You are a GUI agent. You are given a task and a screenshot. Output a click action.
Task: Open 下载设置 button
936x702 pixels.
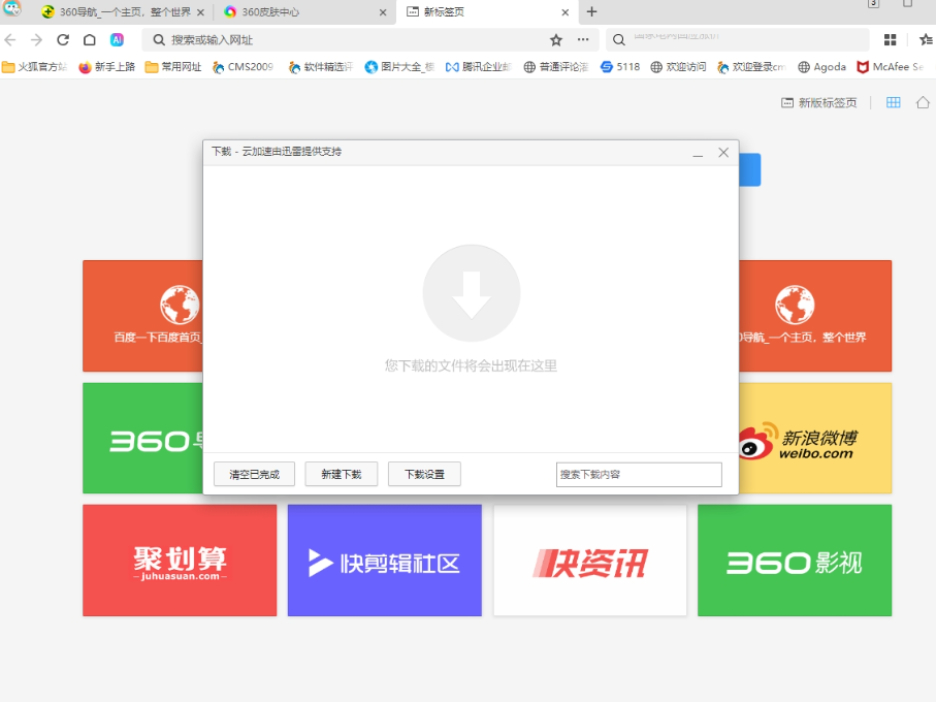[424, 474]
